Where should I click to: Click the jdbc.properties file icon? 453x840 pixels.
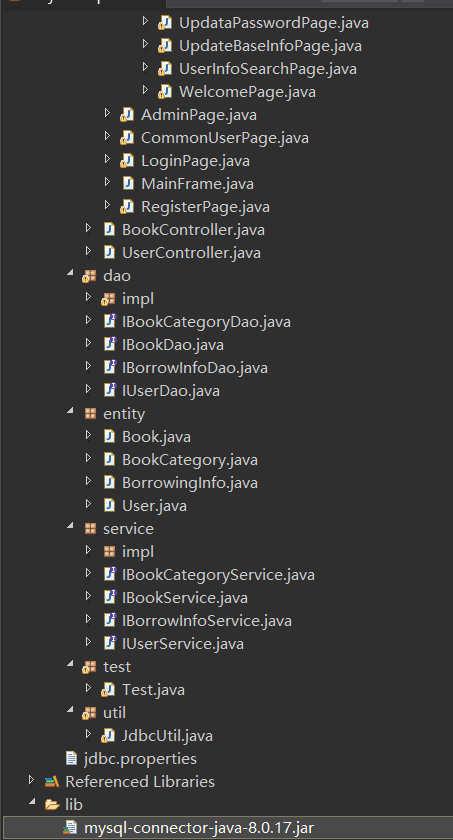click(71, 759)
